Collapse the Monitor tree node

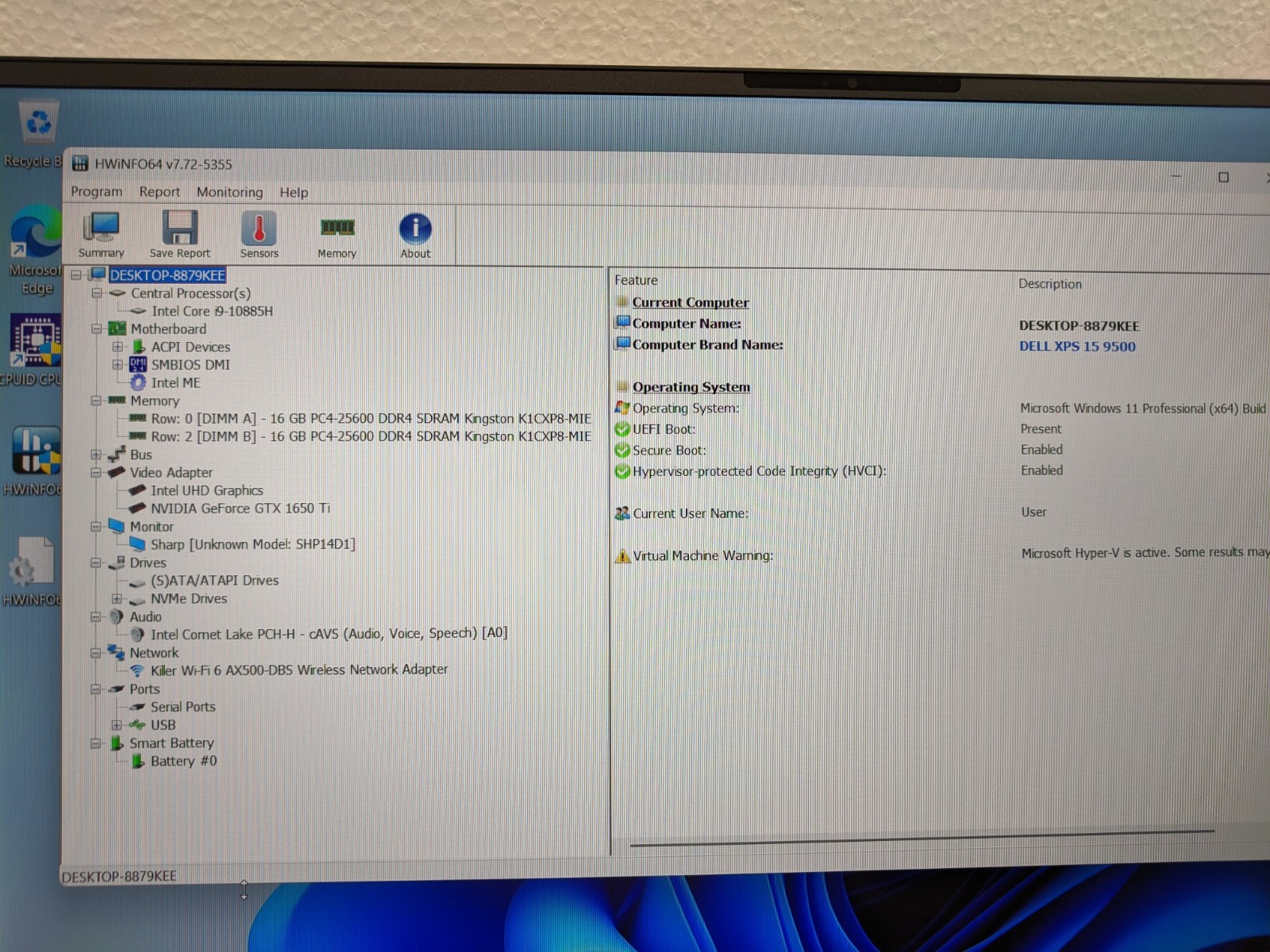pyautogui.click(x=96, y=527)
